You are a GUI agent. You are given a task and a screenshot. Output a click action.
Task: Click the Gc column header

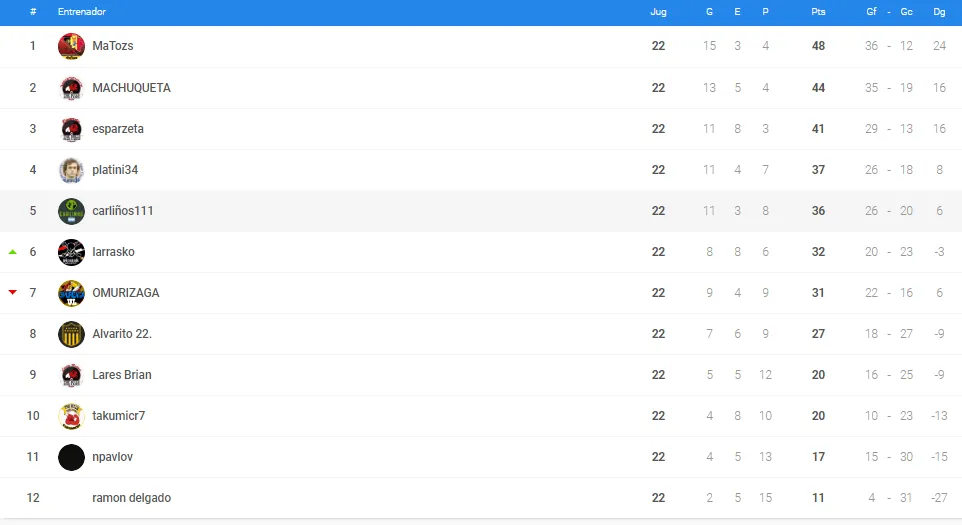(x=906, y=12)
